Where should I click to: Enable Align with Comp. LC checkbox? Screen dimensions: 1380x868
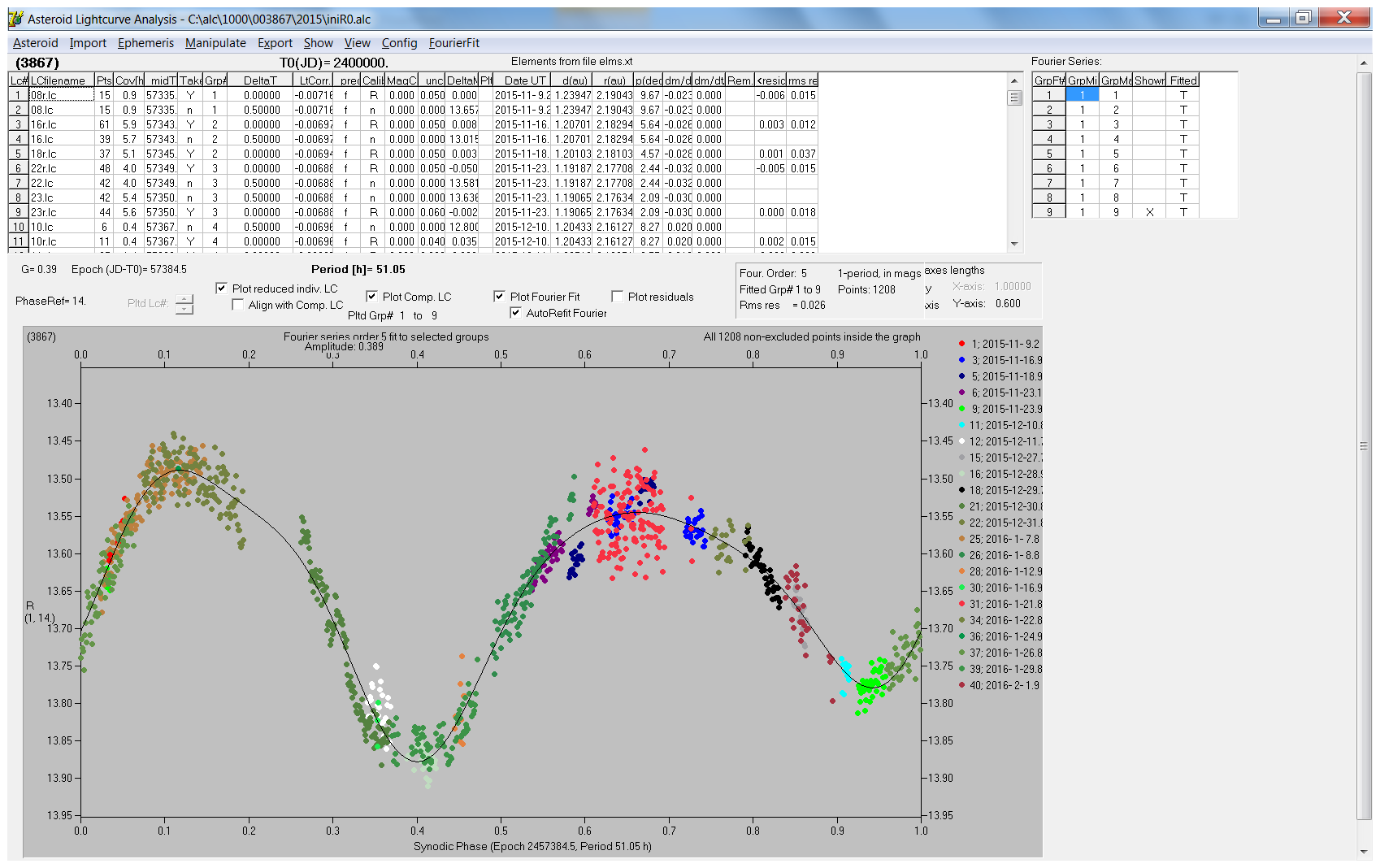coord(237,305)
